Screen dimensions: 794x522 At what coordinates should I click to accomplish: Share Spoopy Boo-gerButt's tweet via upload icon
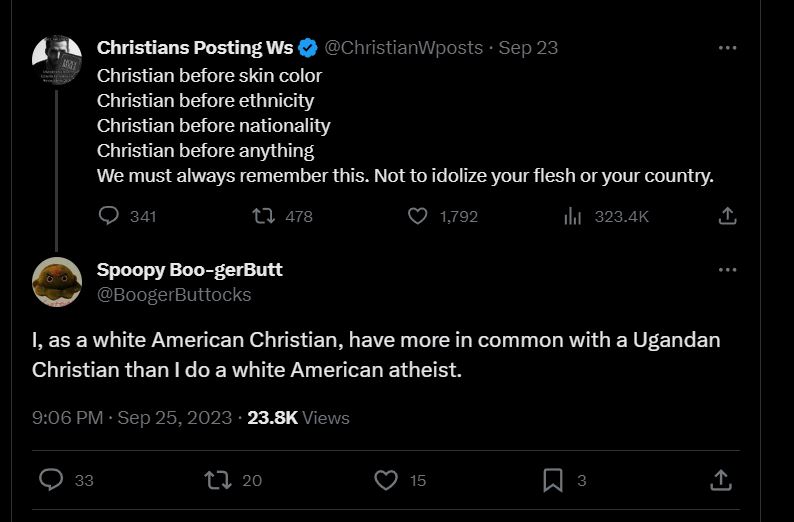(x=721, y=480)
